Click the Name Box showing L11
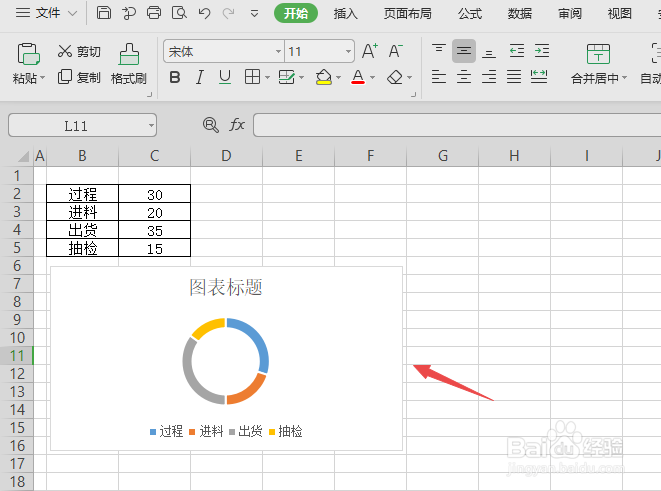 [x=82, y=125]
